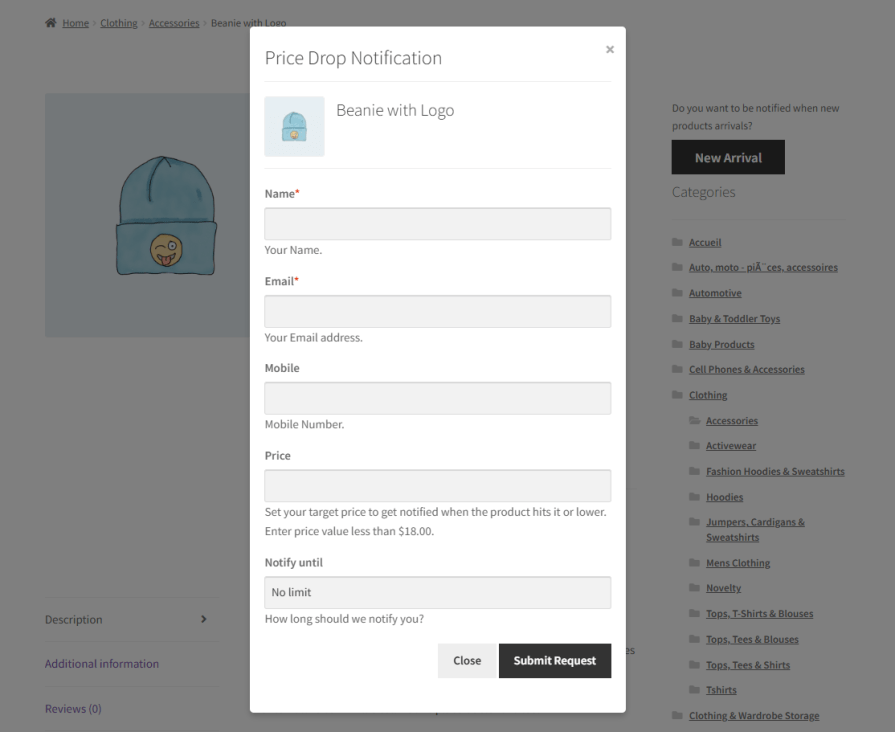The width and height of the screenshot is (895, 732).
Task: Open the Notify until dropdown
Action: [x=437, y=592]
